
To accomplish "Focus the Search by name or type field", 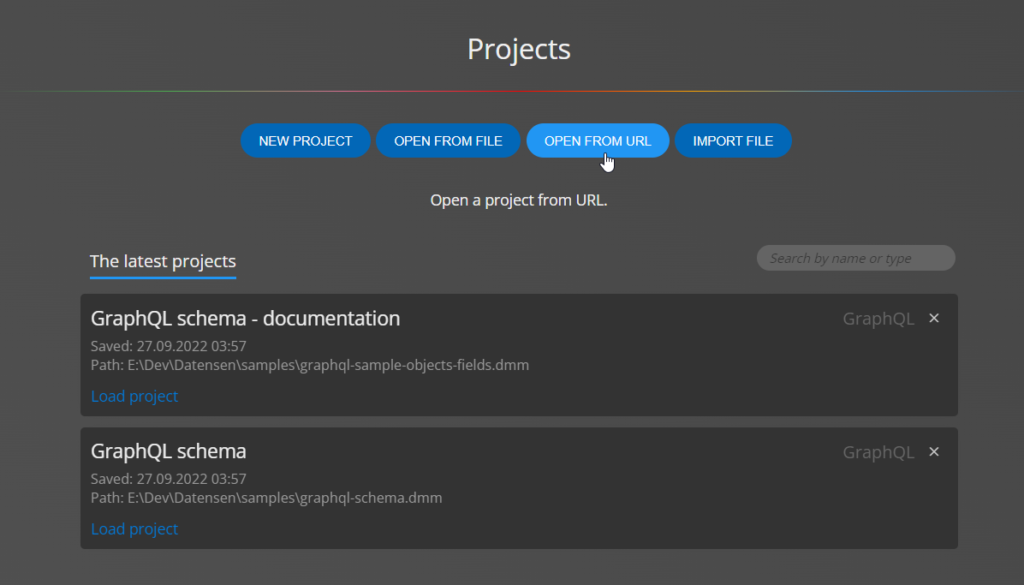I will tap(856, 258).
